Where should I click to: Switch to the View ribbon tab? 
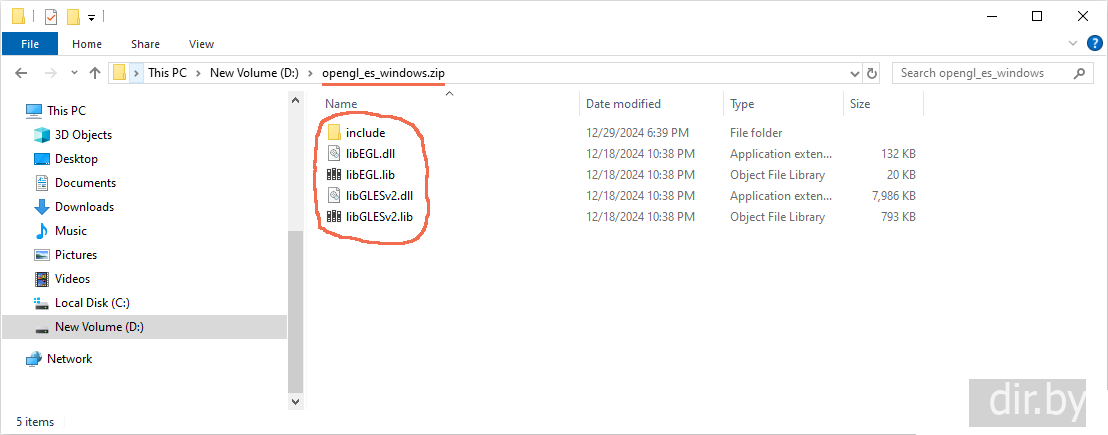click(x=201, y=44)
